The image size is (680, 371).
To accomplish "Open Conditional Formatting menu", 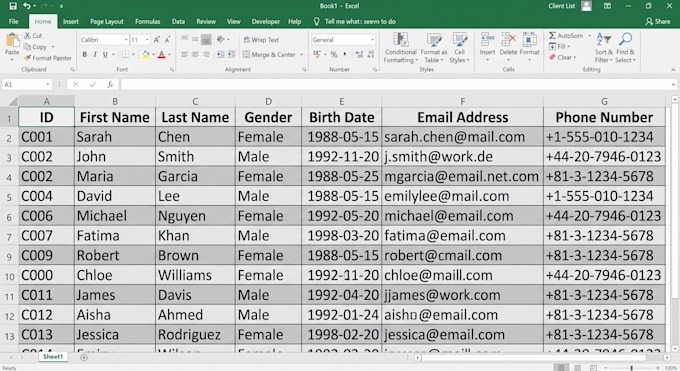I will tap(400, 48).
